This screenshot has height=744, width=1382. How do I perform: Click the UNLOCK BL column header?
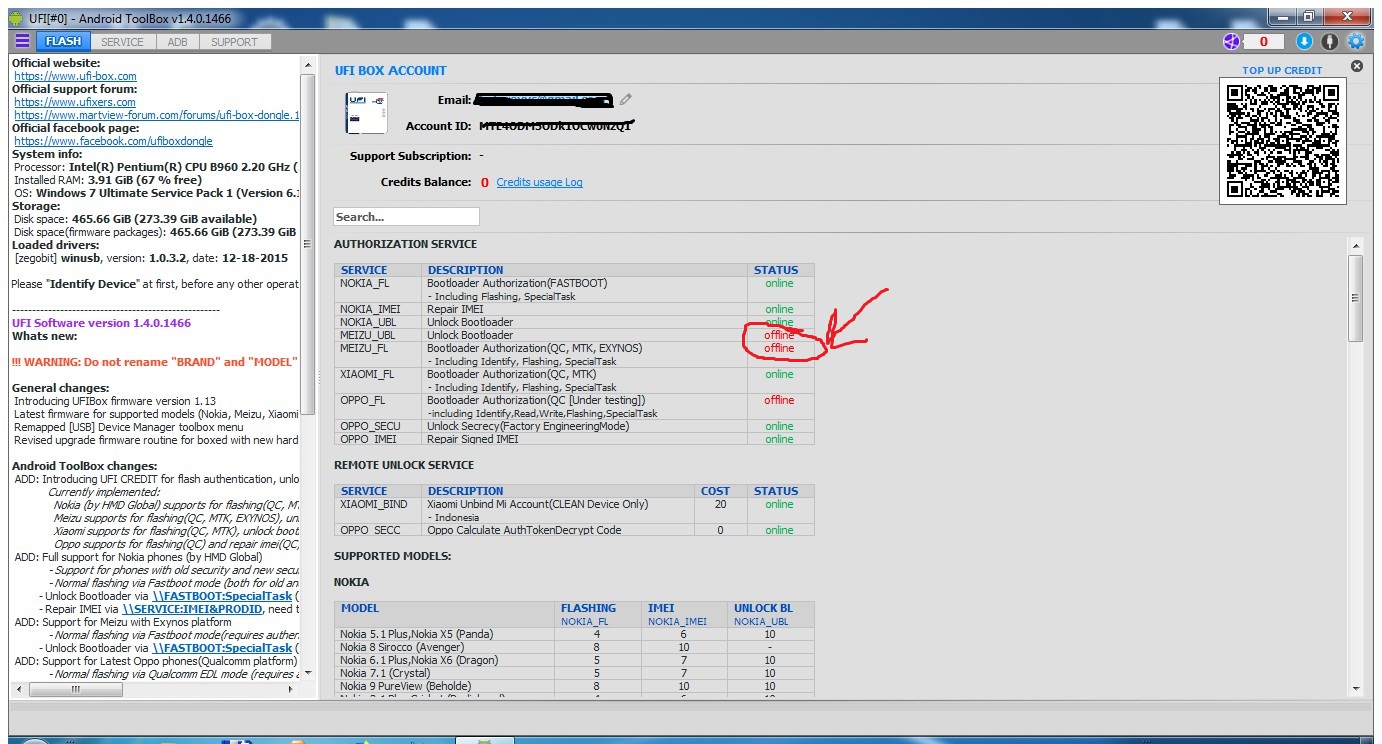763,608
